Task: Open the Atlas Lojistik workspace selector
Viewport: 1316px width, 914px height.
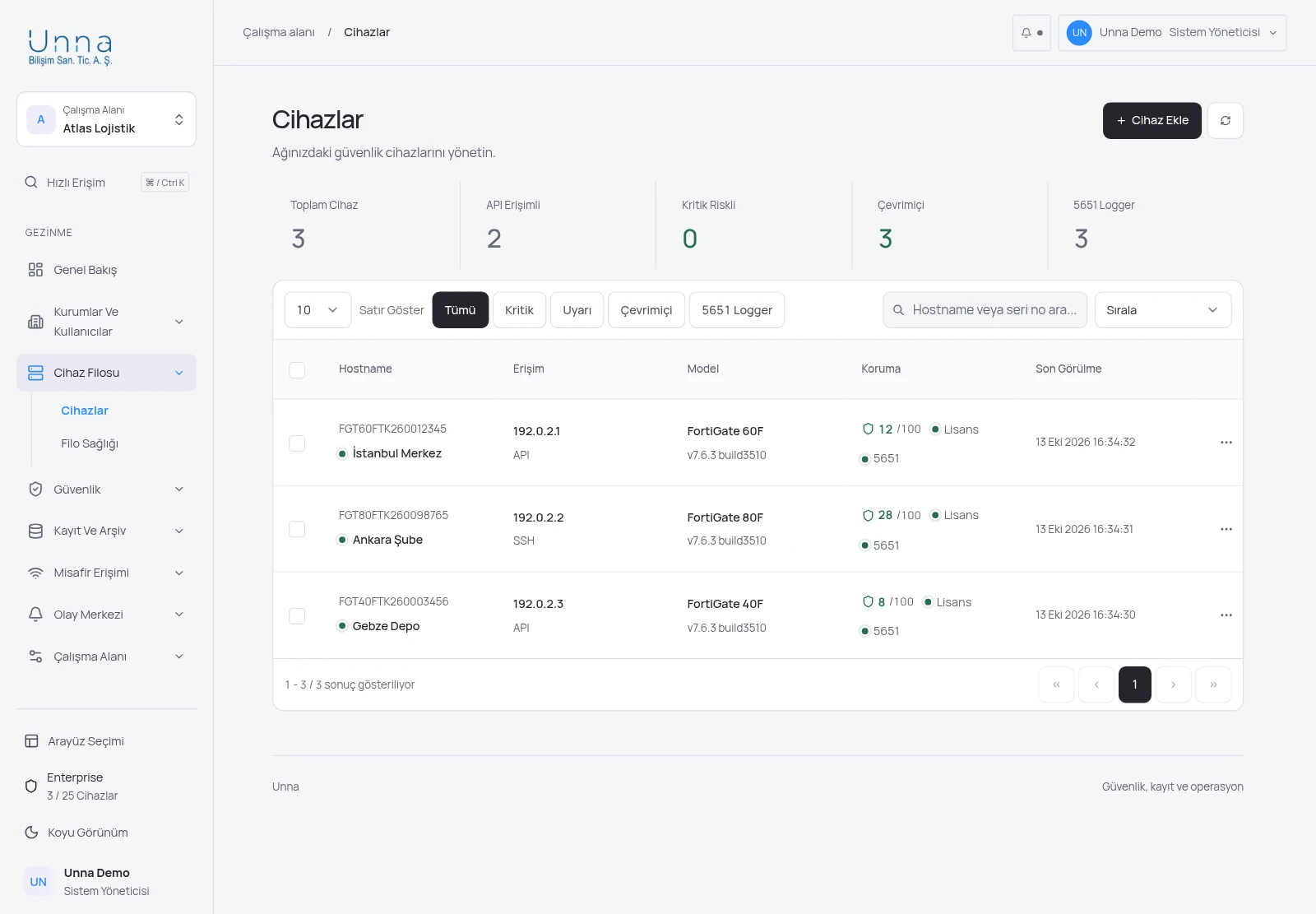Action: [x=106, y=119]
